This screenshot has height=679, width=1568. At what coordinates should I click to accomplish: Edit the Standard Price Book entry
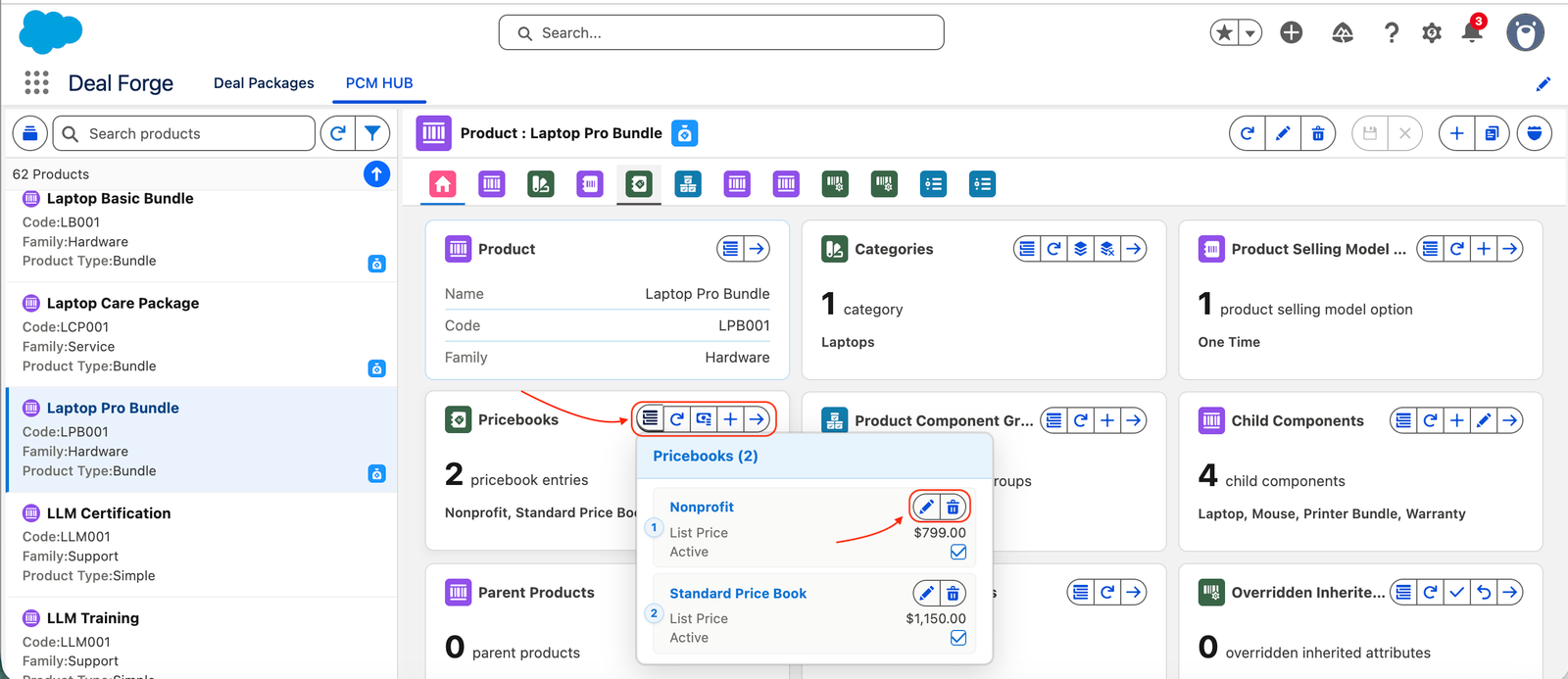tap(926, 593)
